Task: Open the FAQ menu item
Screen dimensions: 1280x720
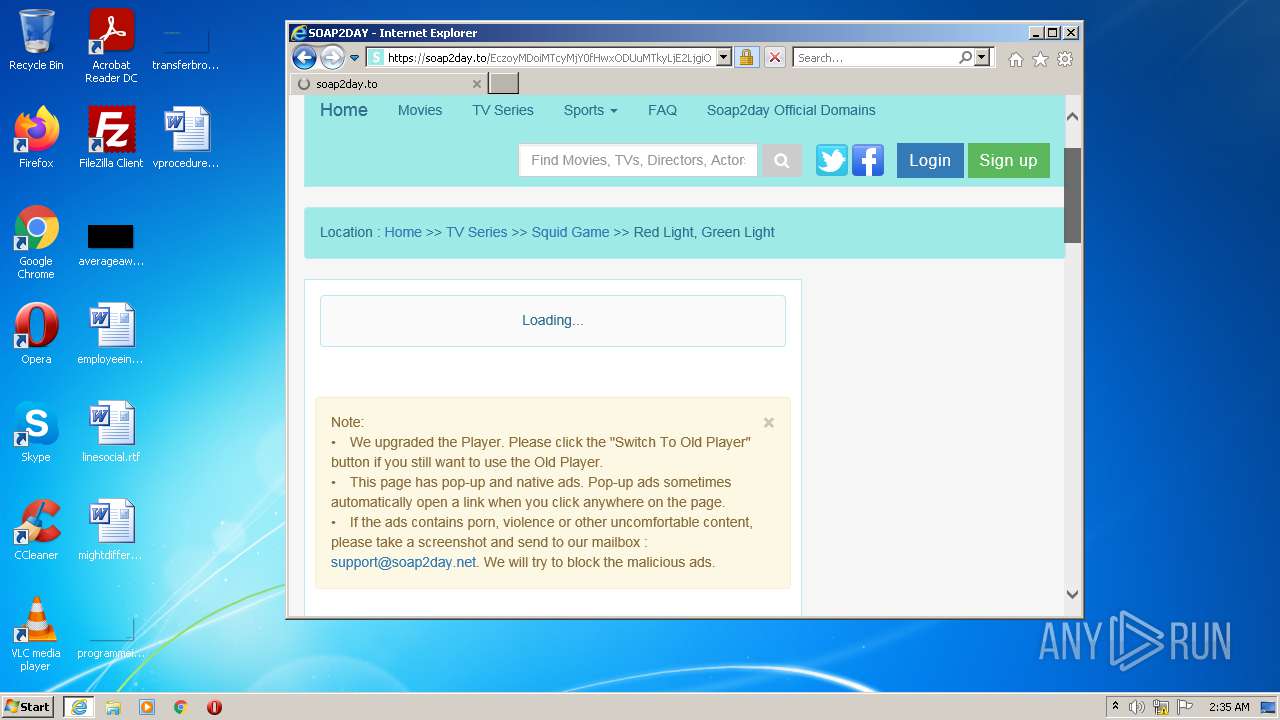Action: (x=662, y=110)
